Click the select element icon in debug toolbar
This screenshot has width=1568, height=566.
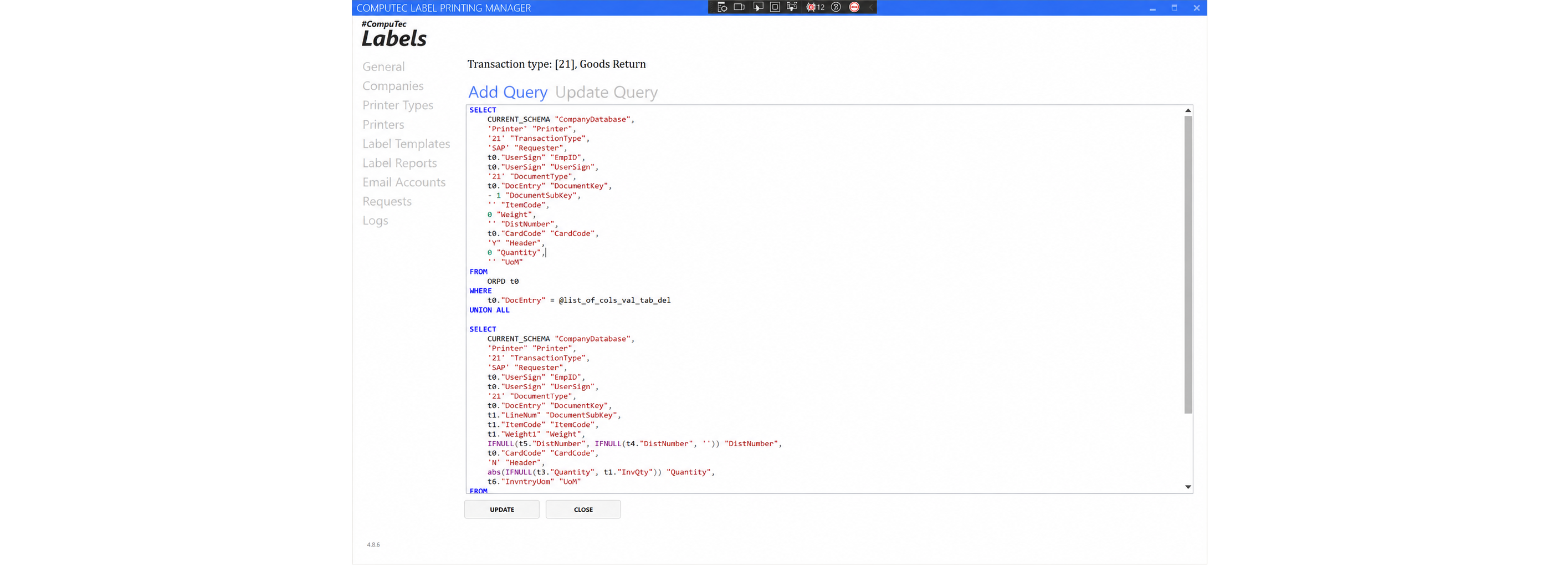tap(758, 7)
